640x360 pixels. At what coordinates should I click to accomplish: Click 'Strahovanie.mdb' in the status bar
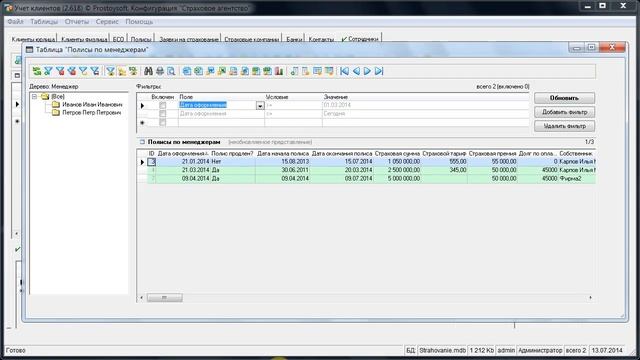(x=442, y=350)
